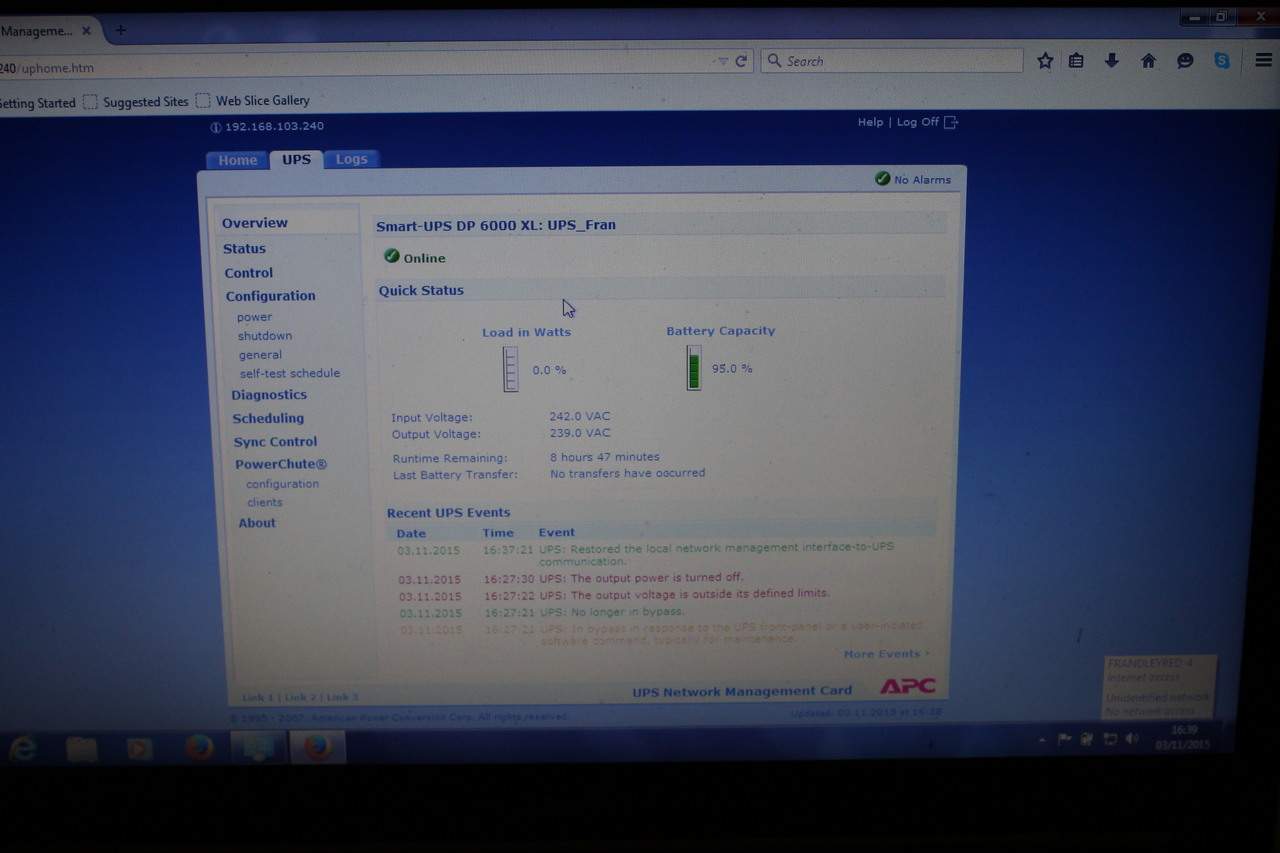Click Link 3 in the footer

pyautogui.click(x=341, y=697)
